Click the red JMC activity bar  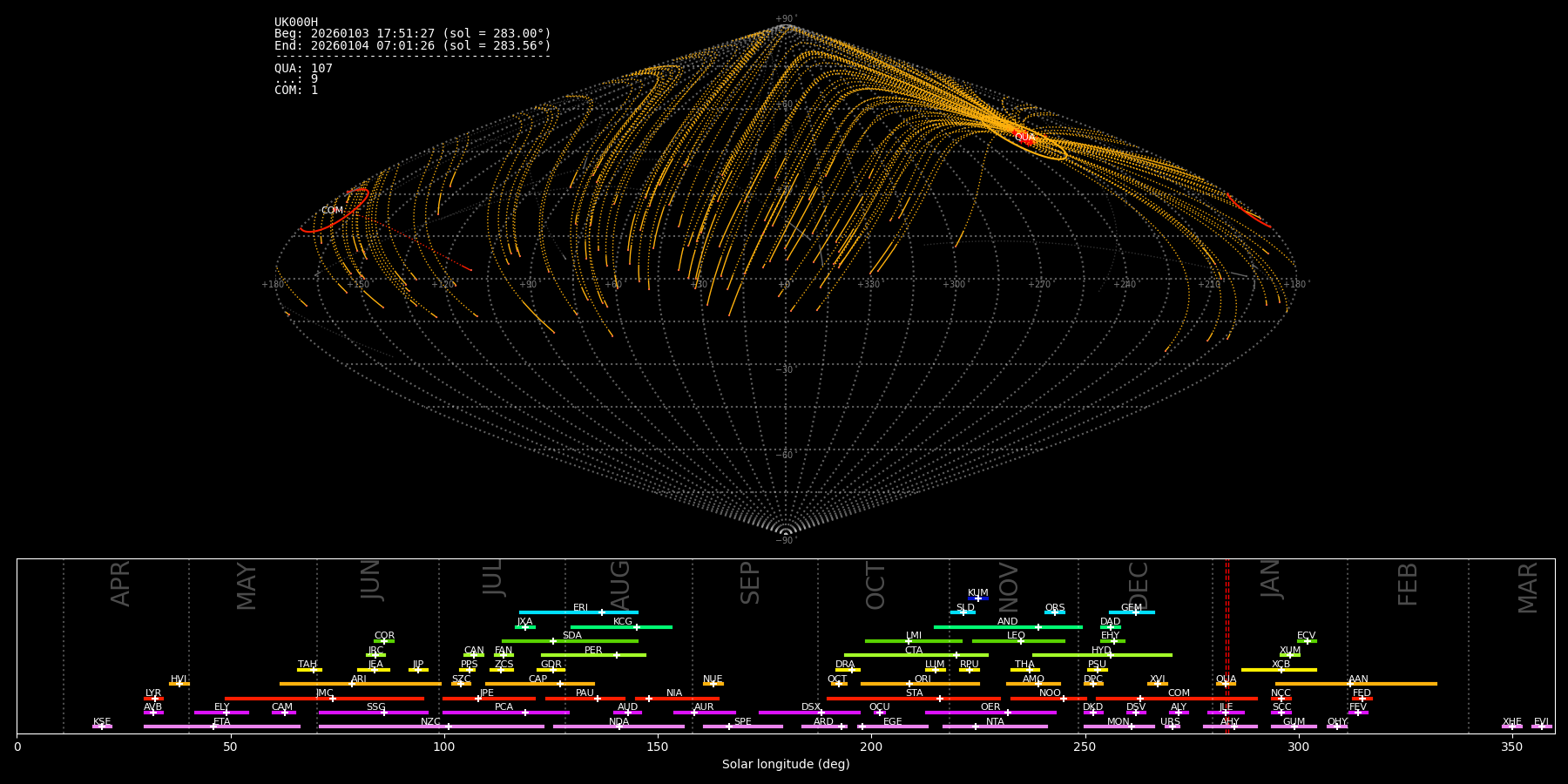[324, 699]
